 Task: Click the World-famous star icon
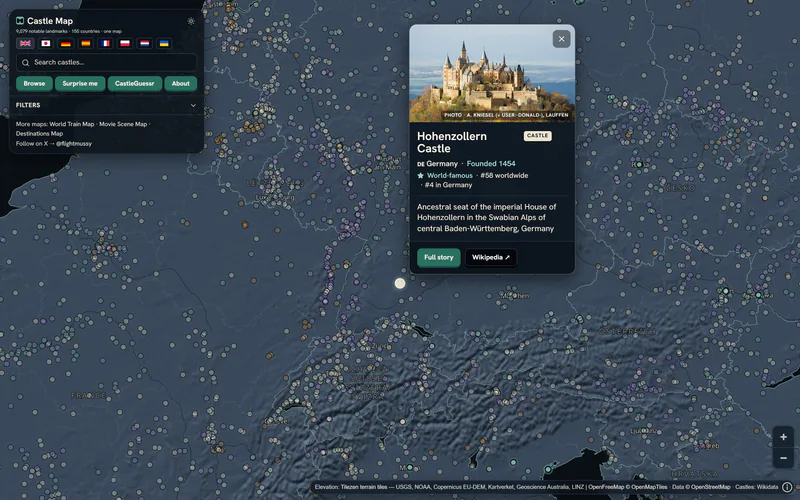[x=420, y=176]
